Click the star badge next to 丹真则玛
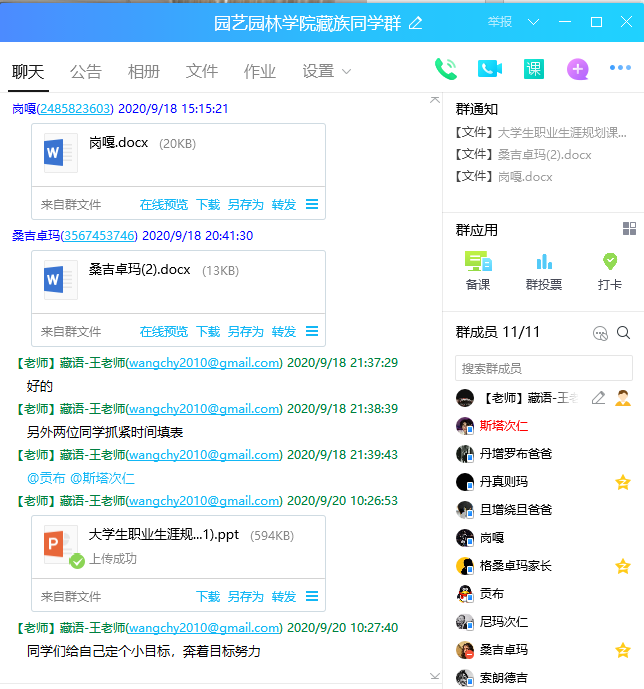The image size is (644, 689). coord(623,482)
